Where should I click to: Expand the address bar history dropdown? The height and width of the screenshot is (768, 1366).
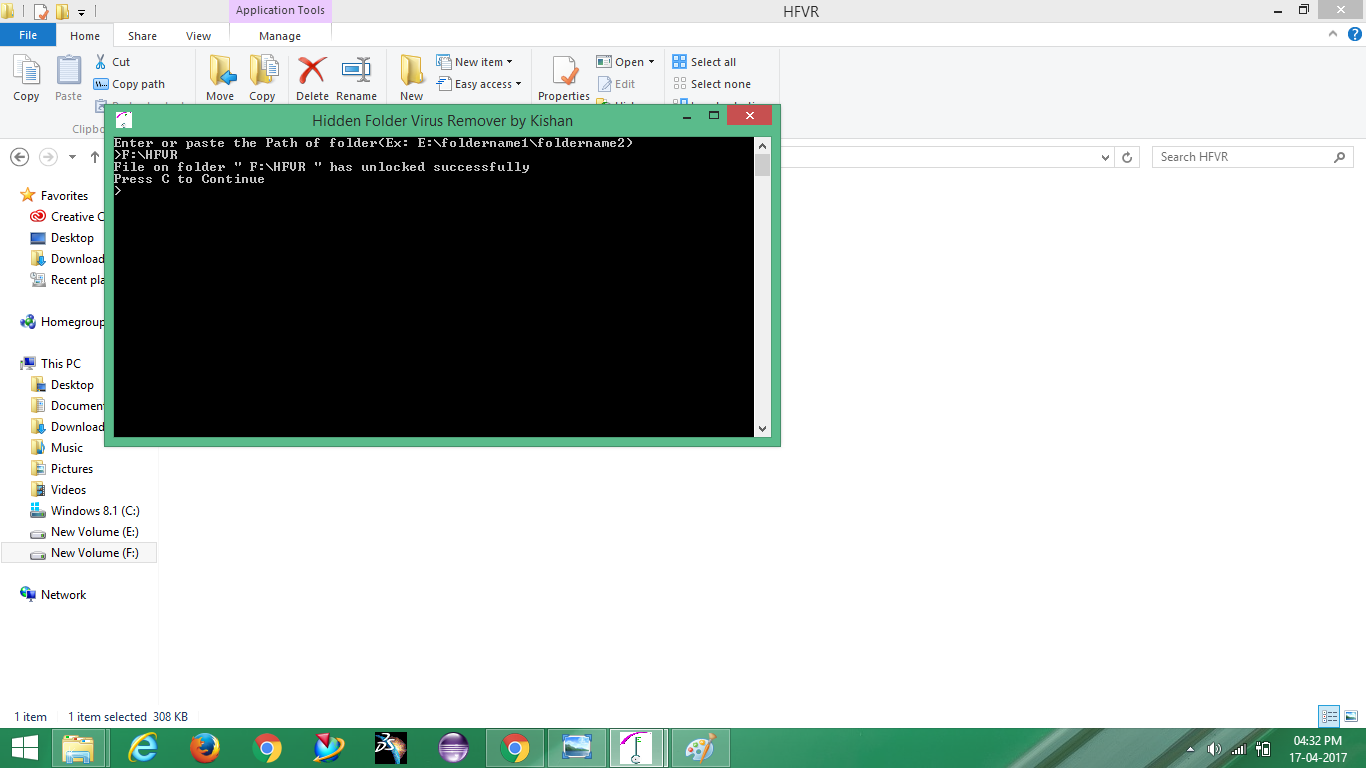coord(1105,158)
